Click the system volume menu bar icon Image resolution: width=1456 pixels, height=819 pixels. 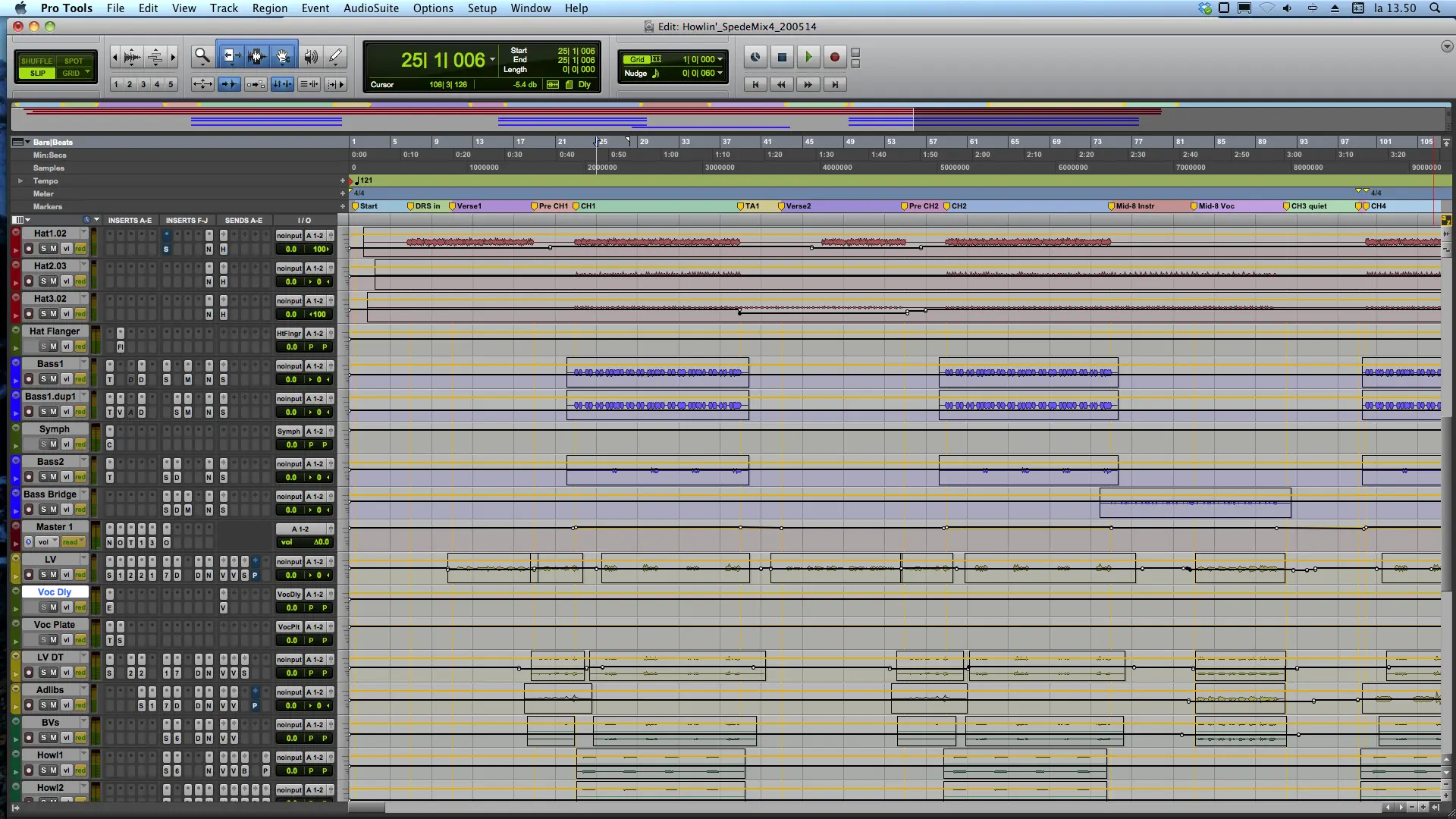1287,8
